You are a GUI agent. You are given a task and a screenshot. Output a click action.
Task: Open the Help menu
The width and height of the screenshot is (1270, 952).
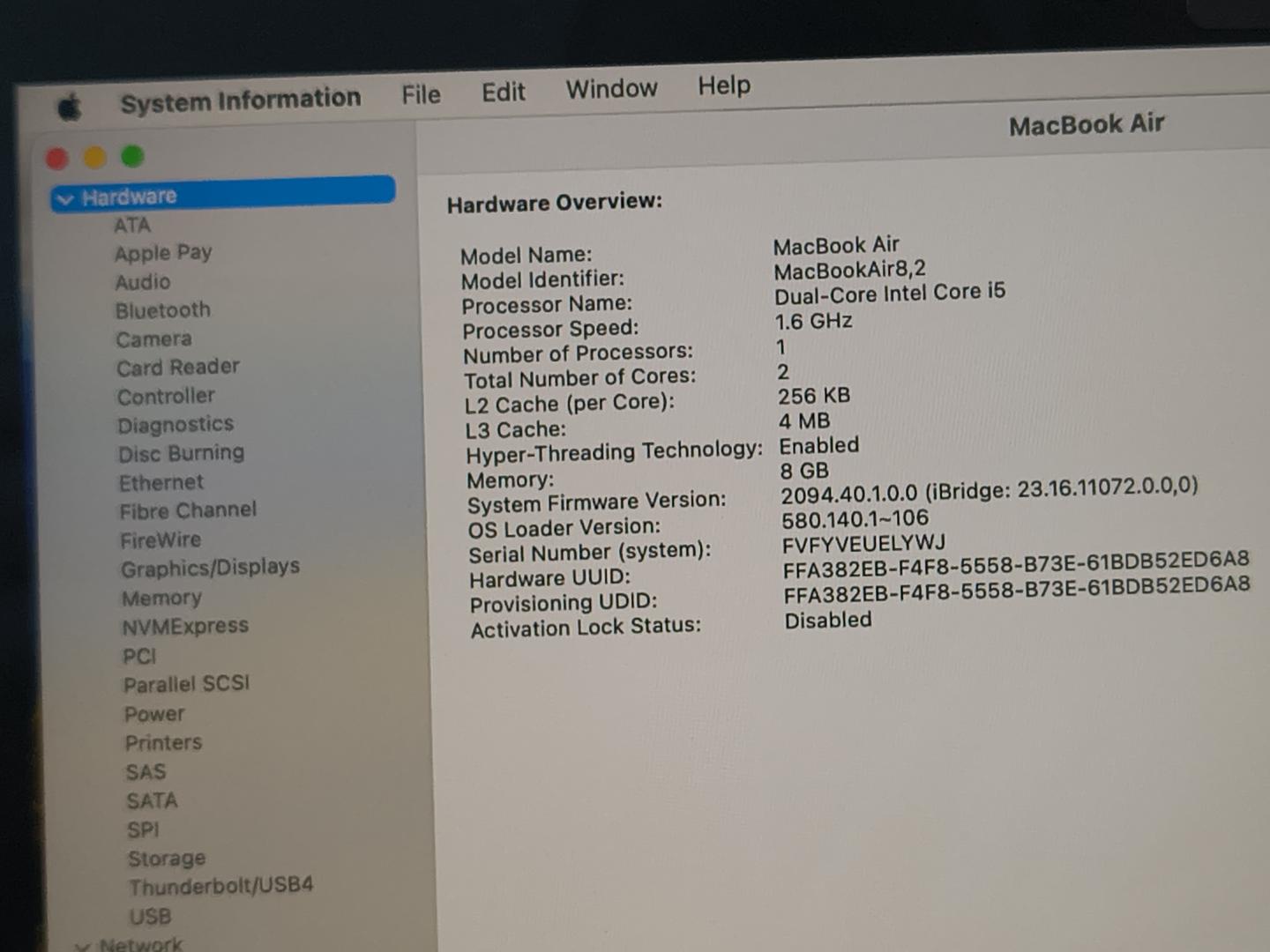pyautogui.click(x=724, y=86)
